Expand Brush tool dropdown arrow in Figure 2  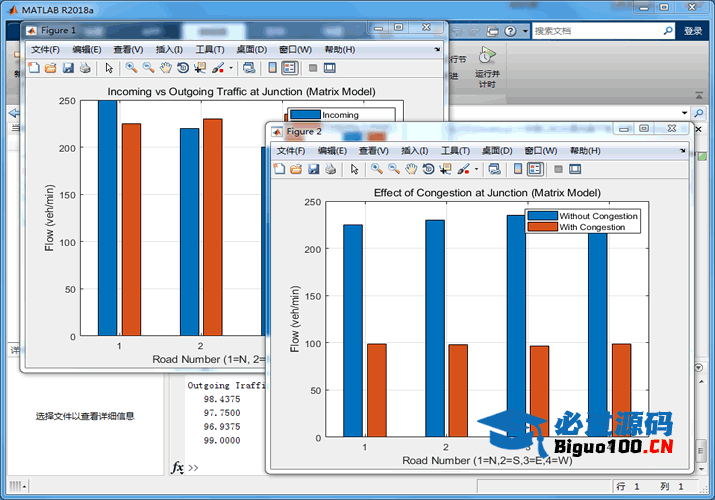477,169
